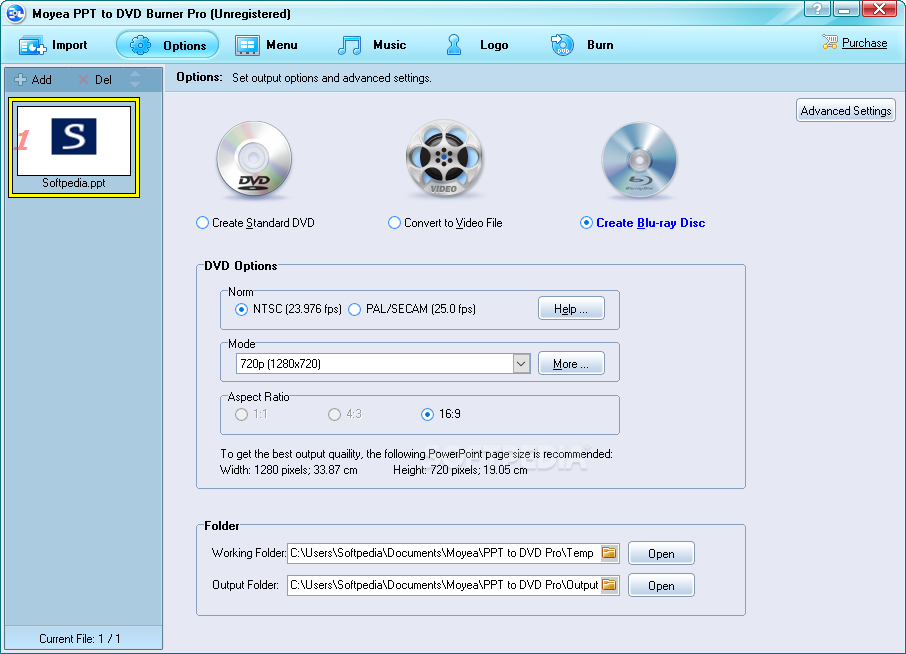Click the Purchase shopping cart icon
Viewport: 906px width, 654px height.
(x=830, y=42)
